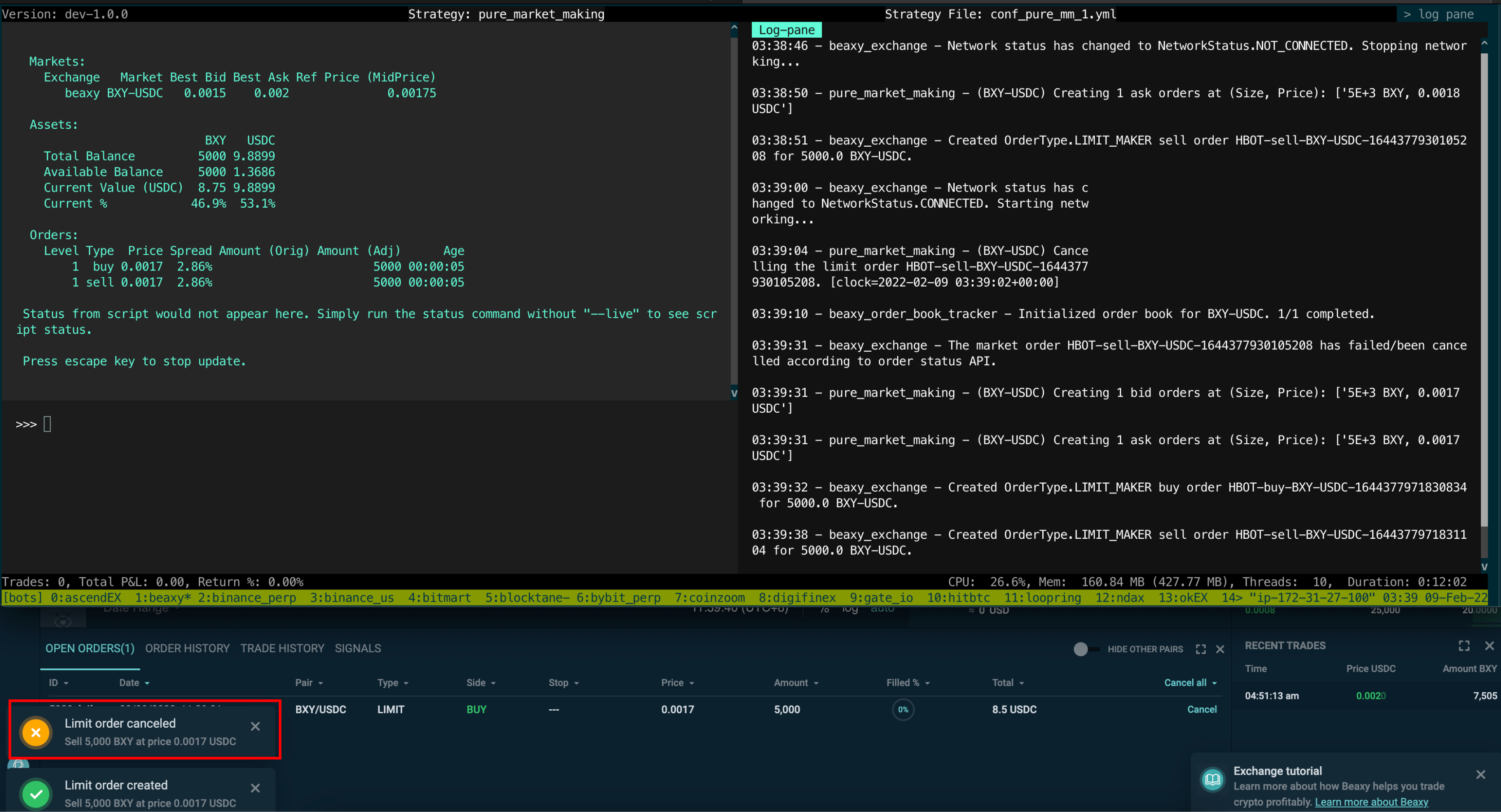1501x812 pixels.
Task: Fullscreen the Recent Trades panel
Action: point(1464,646)
